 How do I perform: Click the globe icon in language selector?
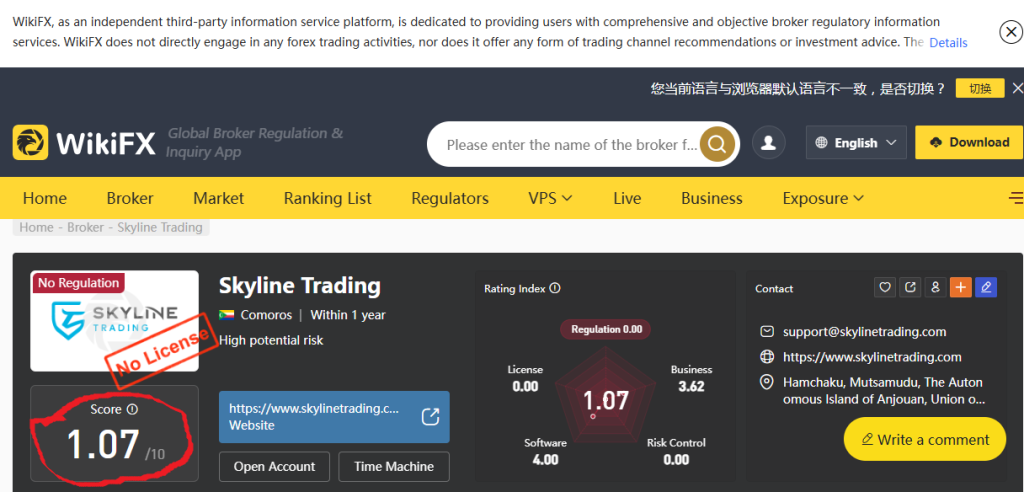coord(822,142)
